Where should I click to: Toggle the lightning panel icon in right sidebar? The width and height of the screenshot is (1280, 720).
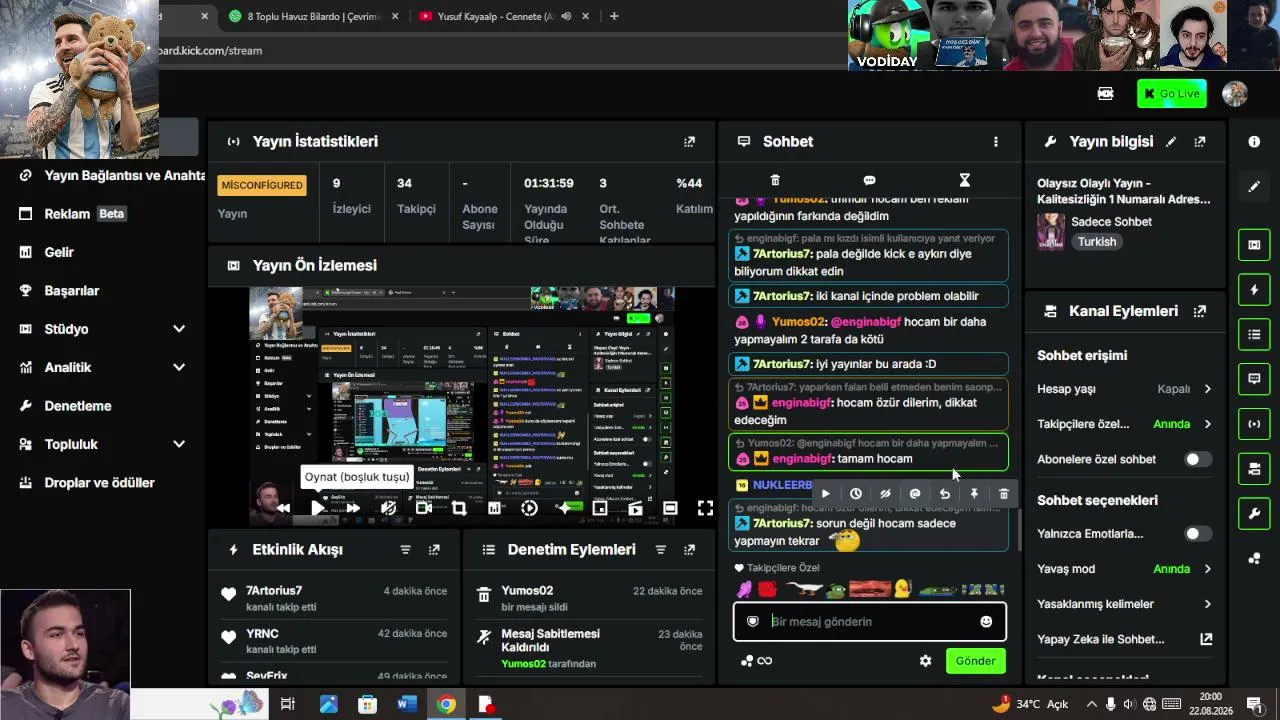(1254, 290)
